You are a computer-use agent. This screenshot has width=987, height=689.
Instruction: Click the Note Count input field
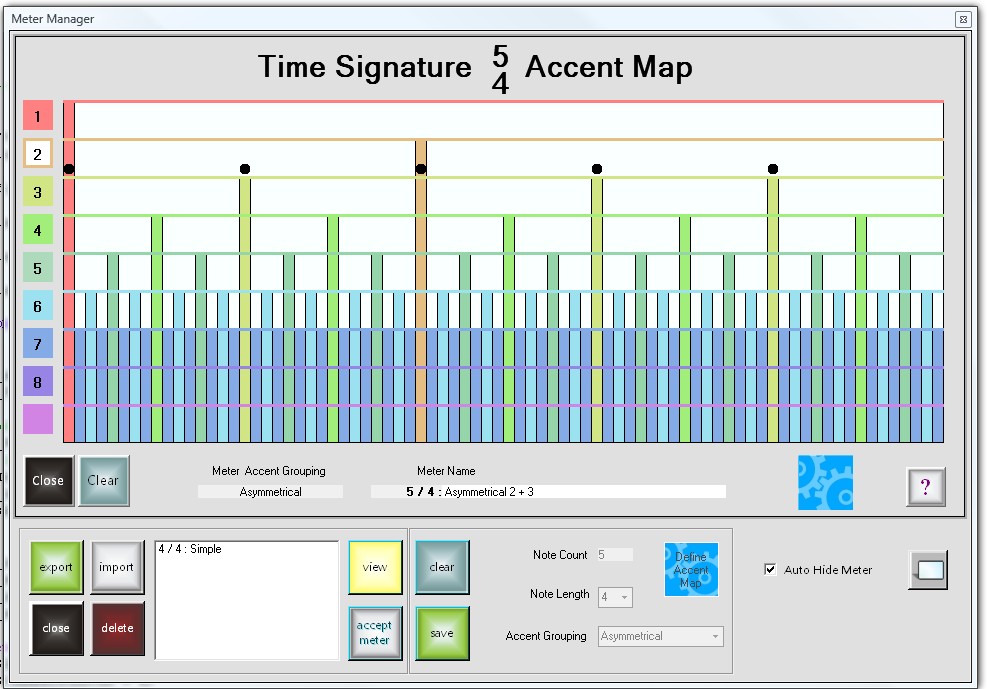(x=615, y=555)
